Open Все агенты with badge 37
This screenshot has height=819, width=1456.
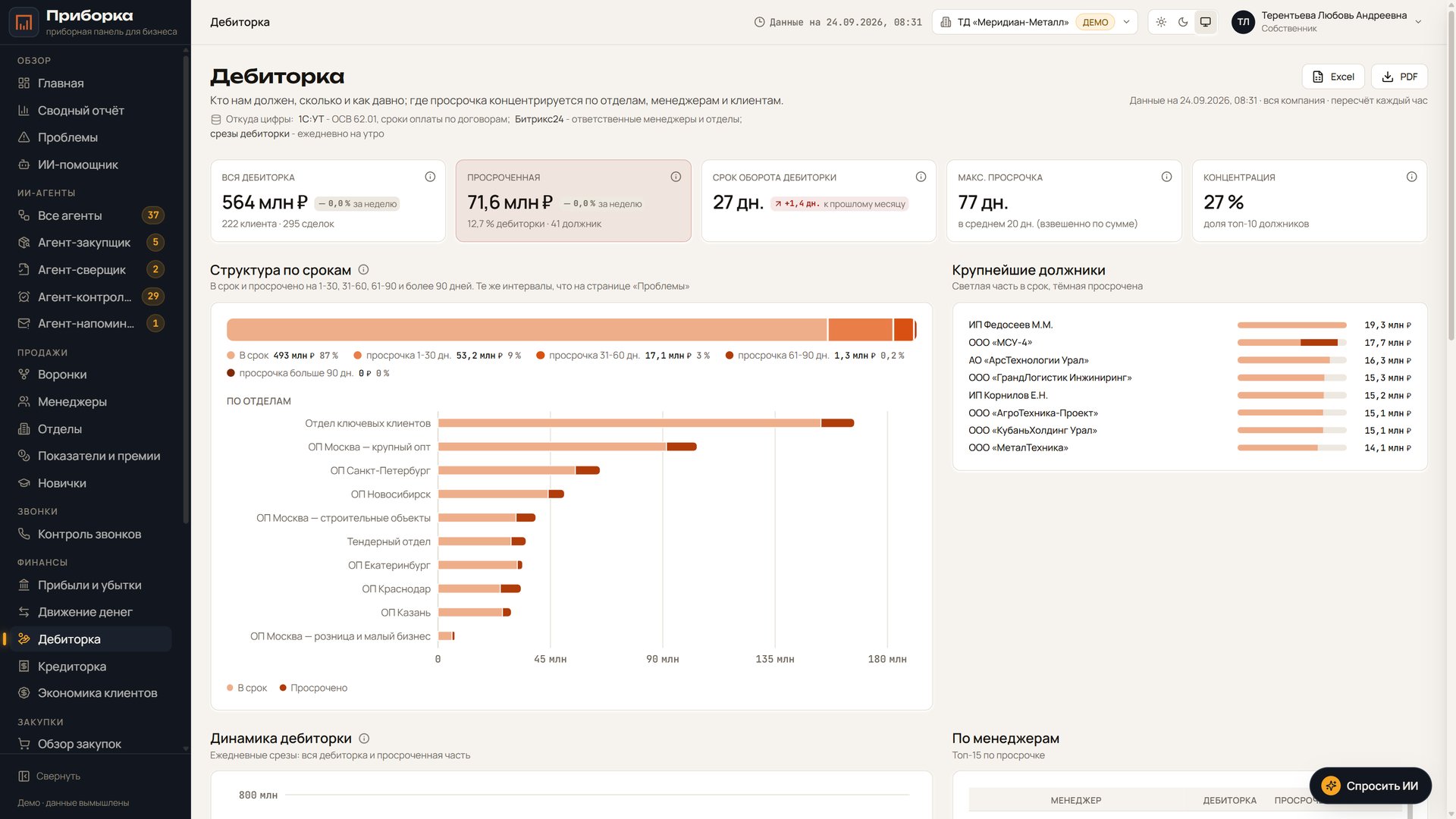[x=90, y=215]
